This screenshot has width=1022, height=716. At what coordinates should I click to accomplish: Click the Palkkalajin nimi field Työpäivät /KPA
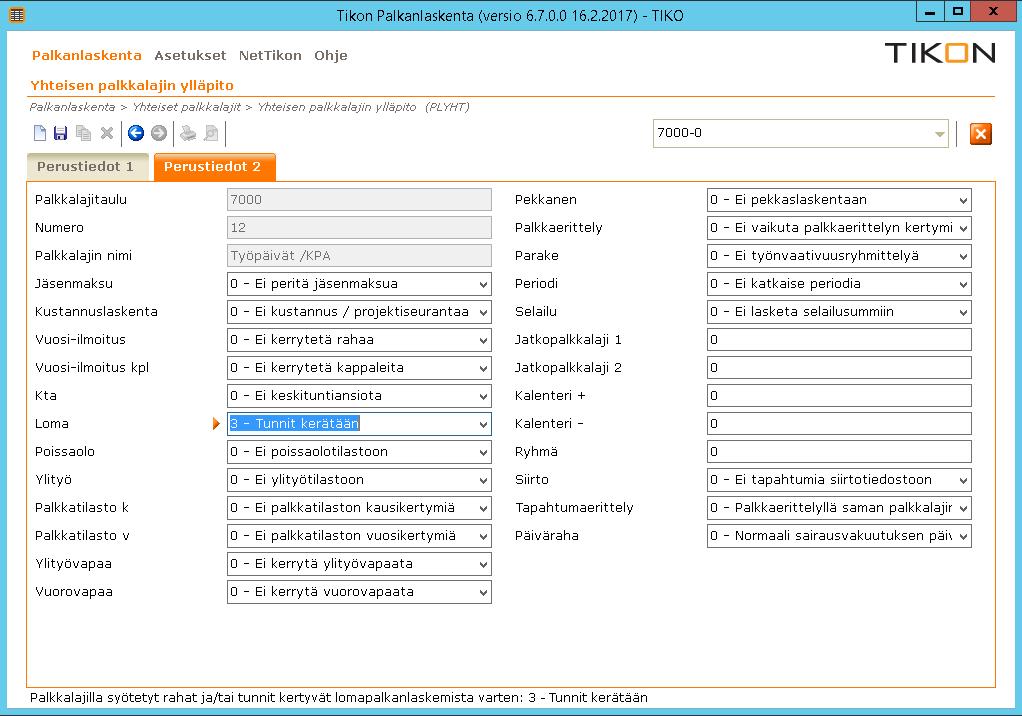pos(359,256)
